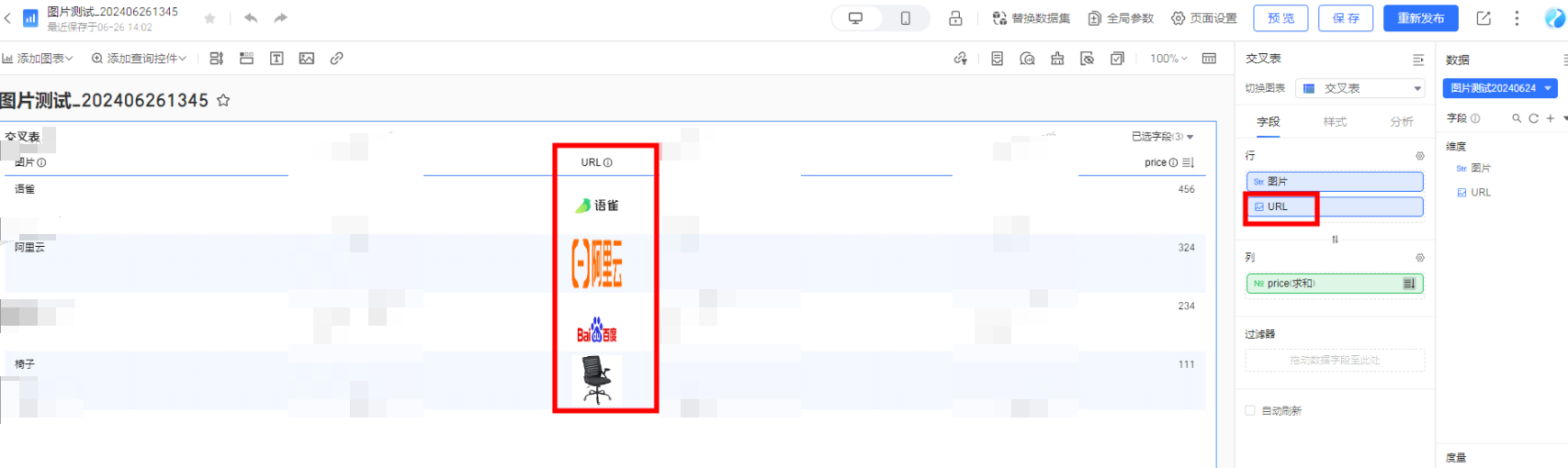
Task: Switch to mobile layout view
Action: tap(905, 18)
